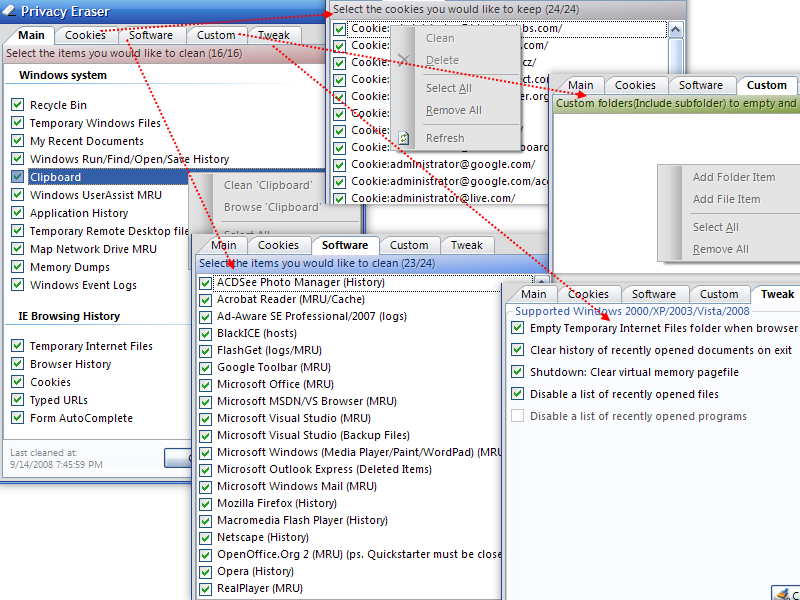Image resolution: width=800 pixels, height=600 pixels.
Task: Uncheck Mozilla Firefox (History) checkbox
Action: pos(205,504)
